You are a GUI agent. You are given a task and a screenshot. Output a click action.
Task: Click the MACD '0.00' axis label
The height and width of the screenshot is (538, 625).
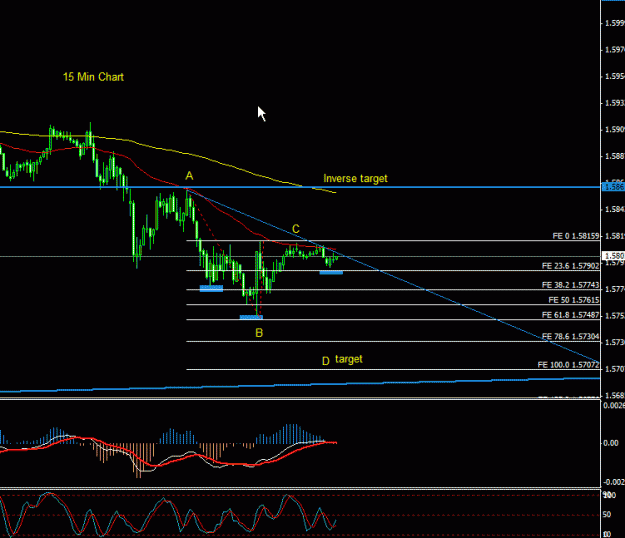611,443
